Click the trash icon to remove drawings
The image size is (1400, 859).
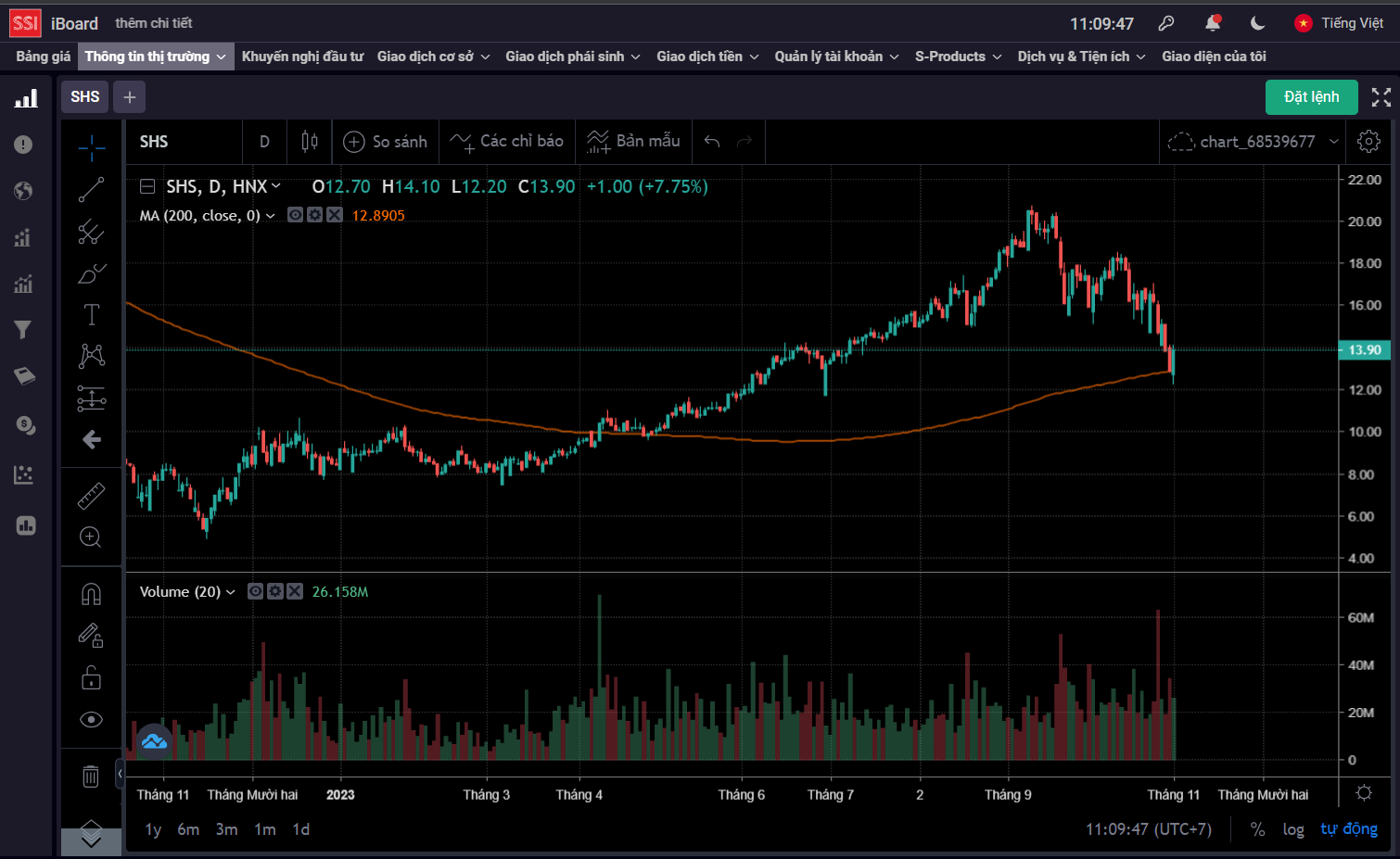tap(91, 777)
